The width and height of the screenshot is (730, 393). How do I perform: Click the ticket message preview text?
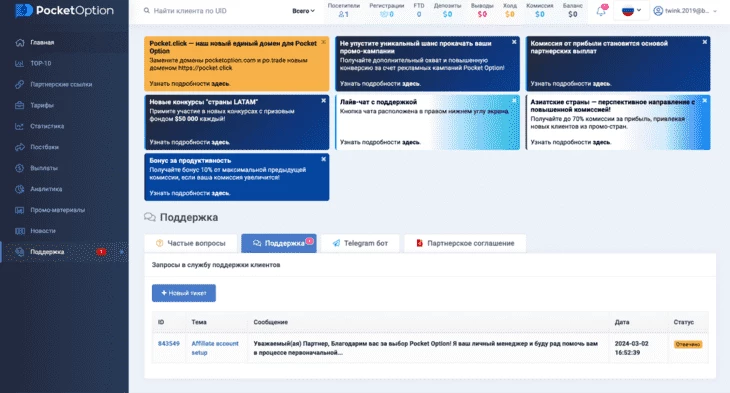click(x=426, y=348)
